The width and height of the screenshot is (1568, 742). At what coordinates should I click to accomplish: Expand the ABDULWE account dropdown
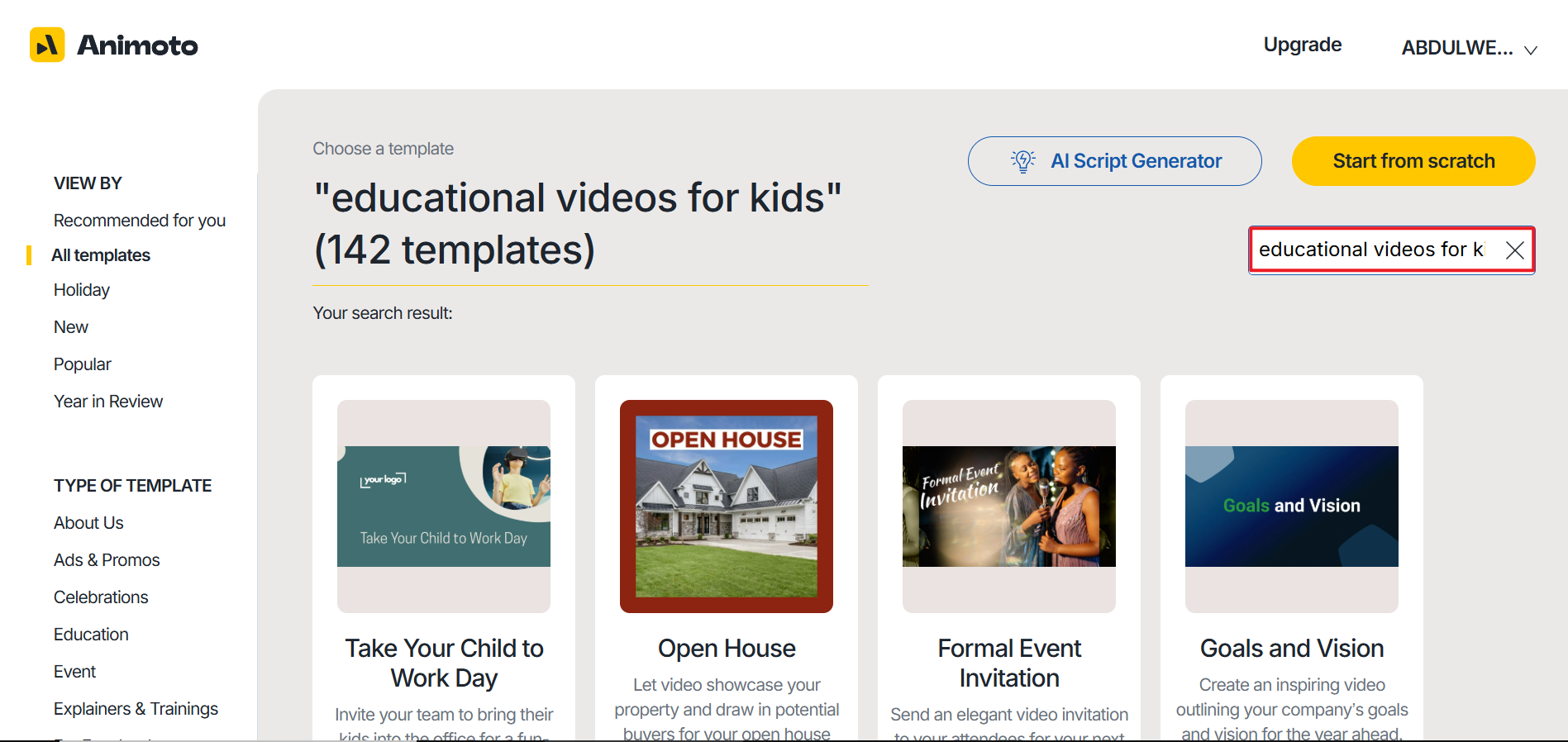(1469, 49)
